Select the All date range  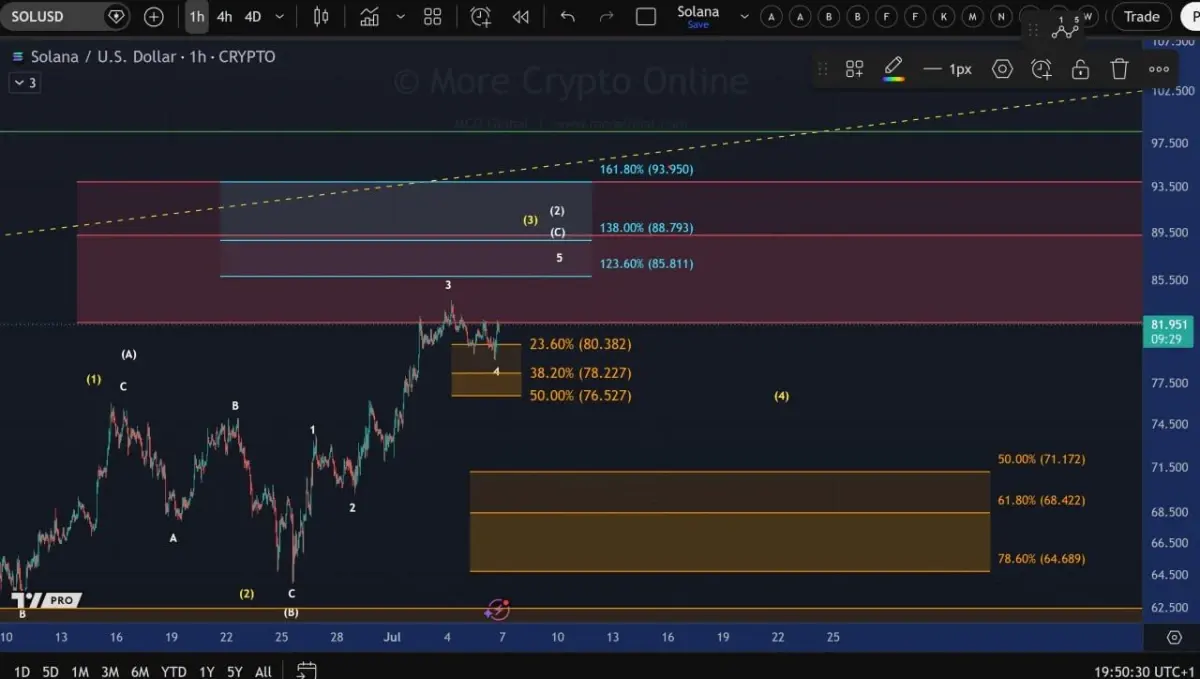pyautogui.click(x=263, y=671)
